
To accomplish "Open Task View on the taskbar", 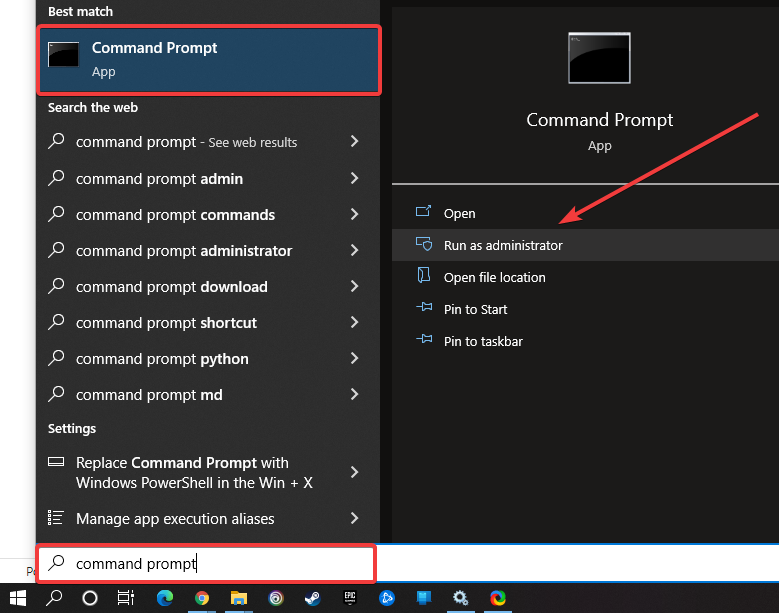I will [126, 598].
